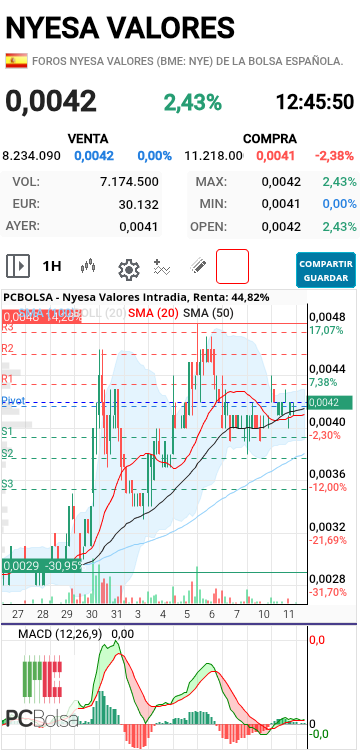The width and height of the screenshot is (360, 750).
Task: Click date label 30 on time axis
Action: pos(92,614)
